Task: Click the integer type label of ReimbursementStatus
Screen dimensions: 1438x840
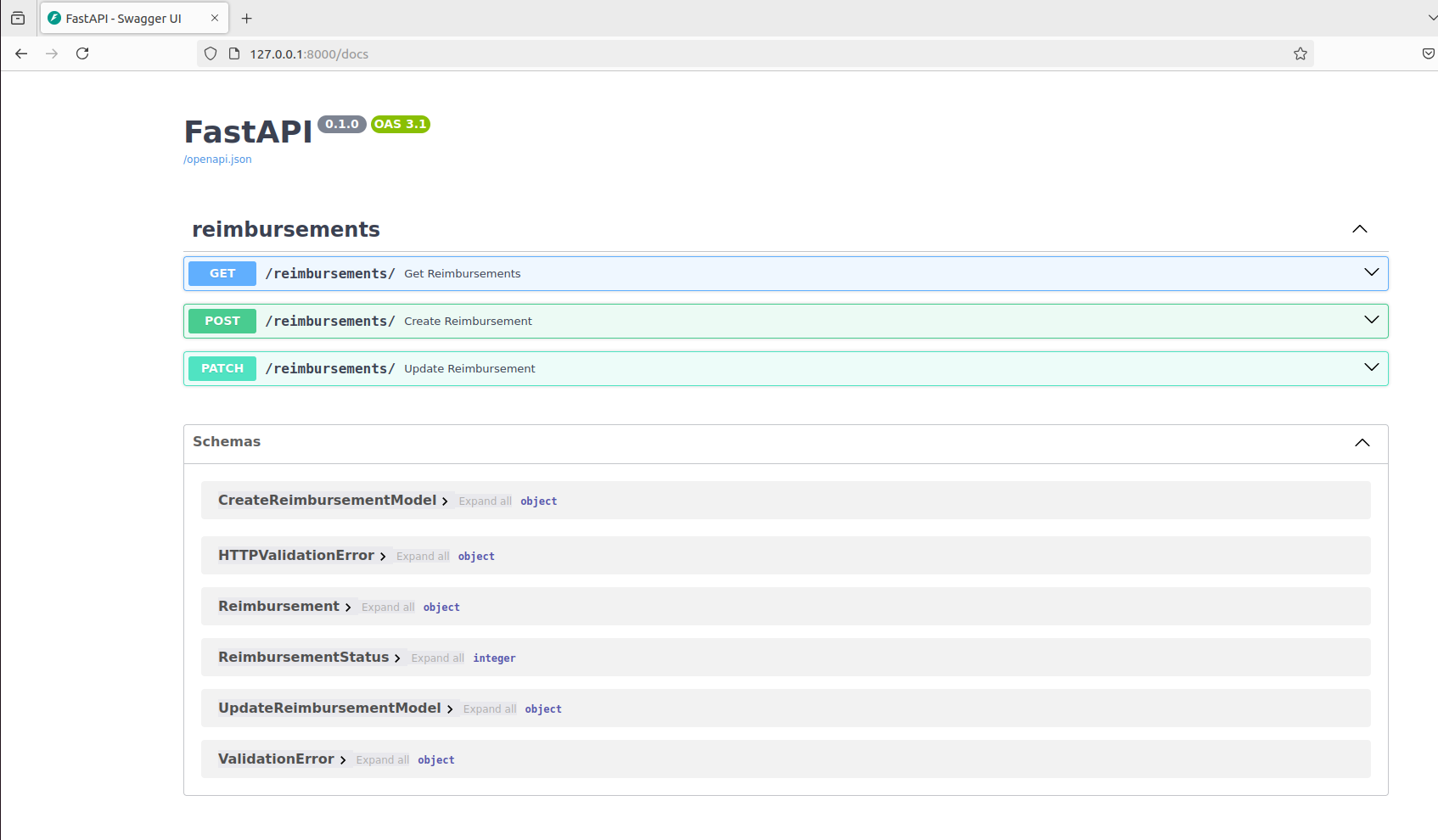Action: click(494, 658)
